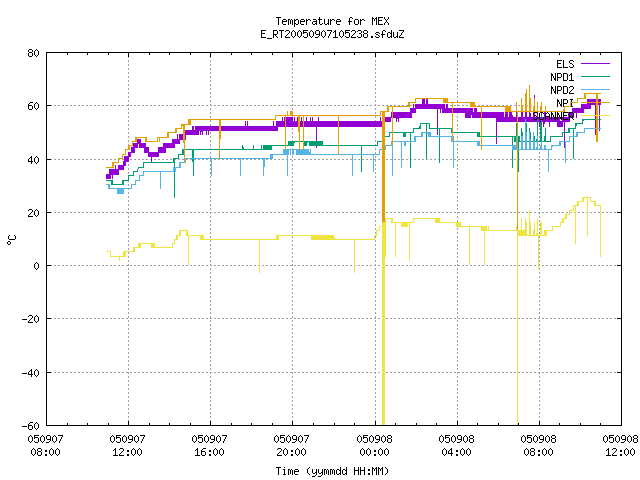Click the y-axis tick label 20
The height and width of the screenshot is (480, 640).
pyautogui.click(x=34, y=213)
